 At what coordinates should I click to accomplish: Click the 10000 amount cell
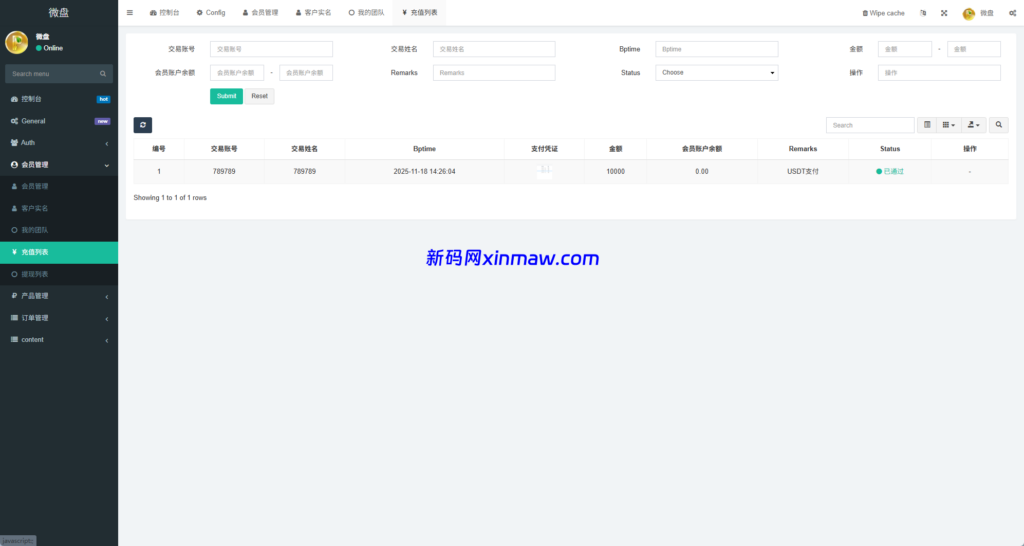615,171
